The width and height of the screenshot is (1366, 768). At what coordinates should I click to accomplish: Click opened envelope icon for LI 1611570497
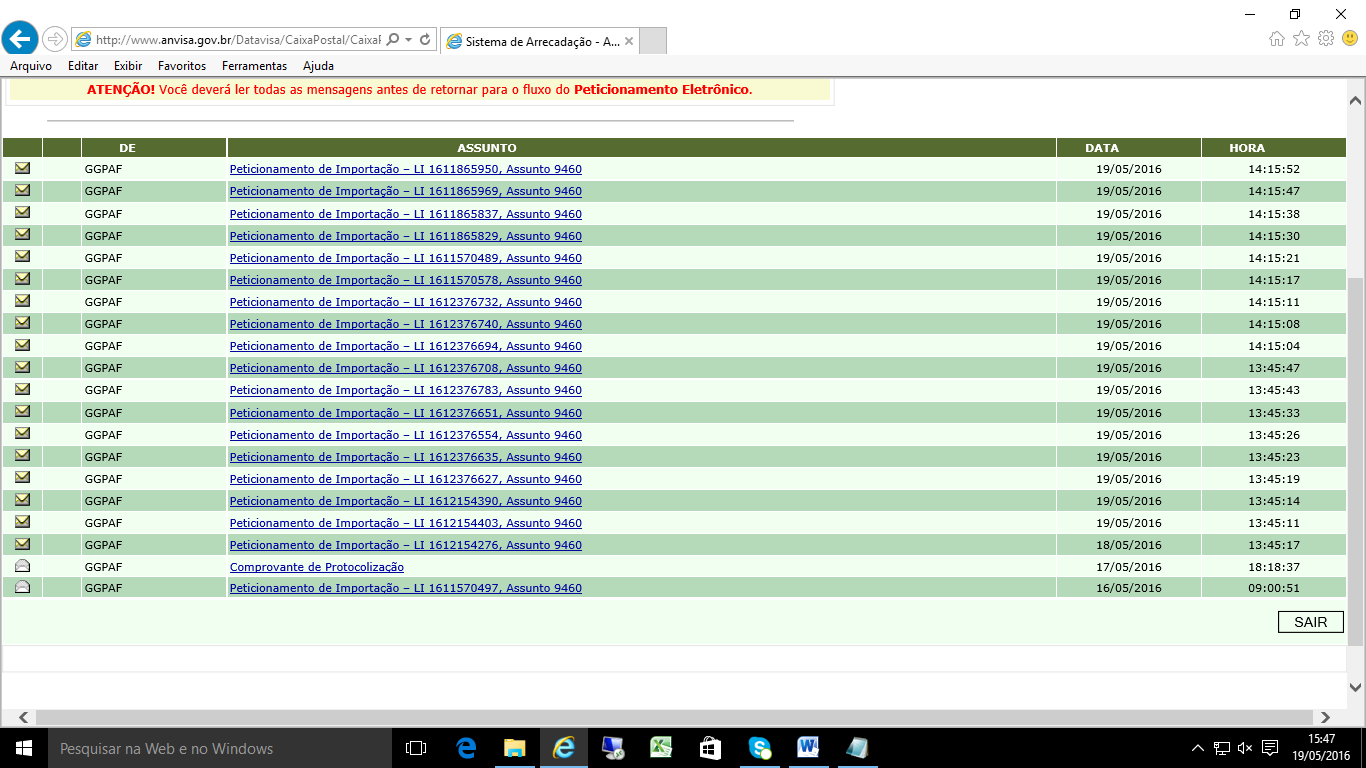point(22,587)
